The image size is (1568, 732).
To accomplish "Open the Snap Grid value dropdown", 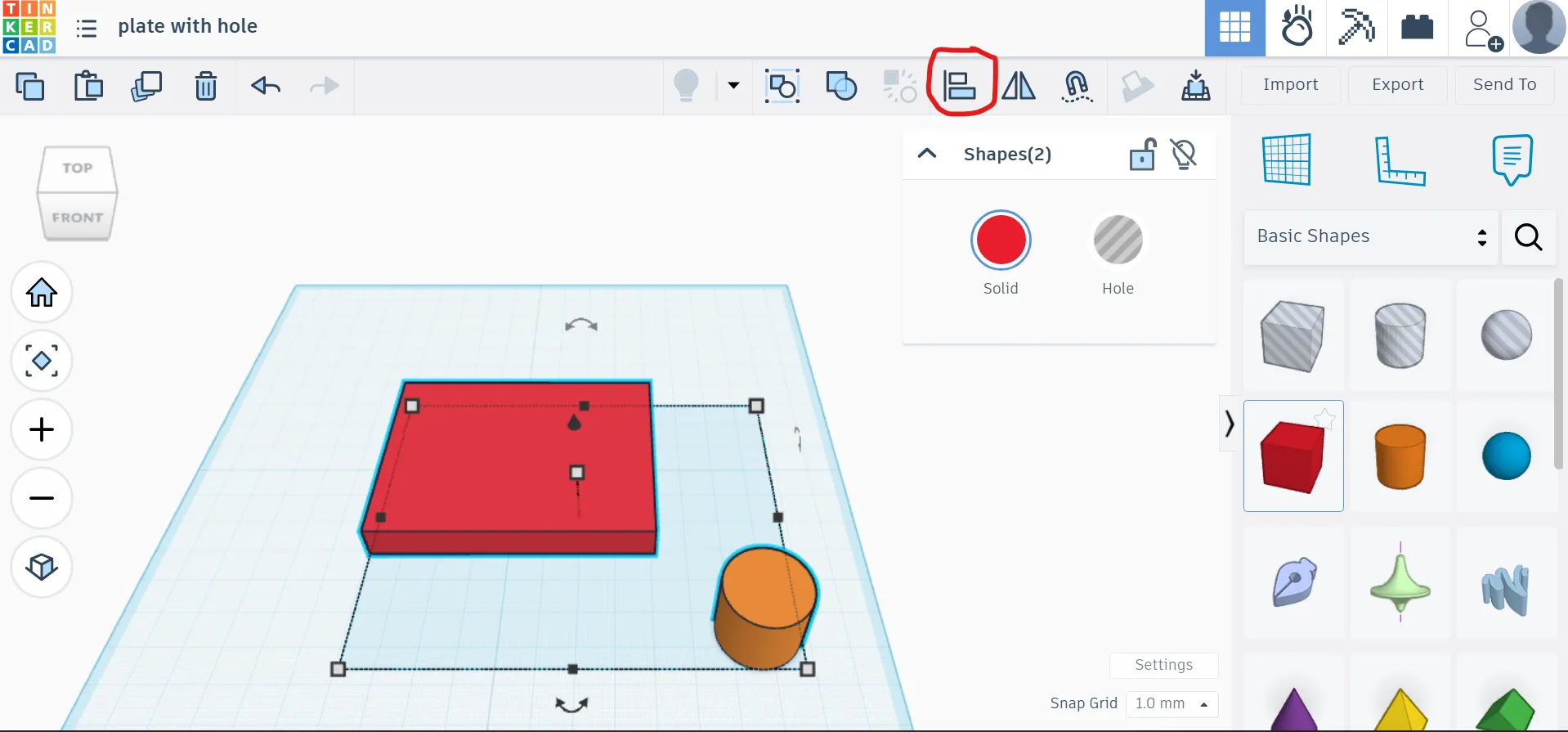I will click(1172, 703).
